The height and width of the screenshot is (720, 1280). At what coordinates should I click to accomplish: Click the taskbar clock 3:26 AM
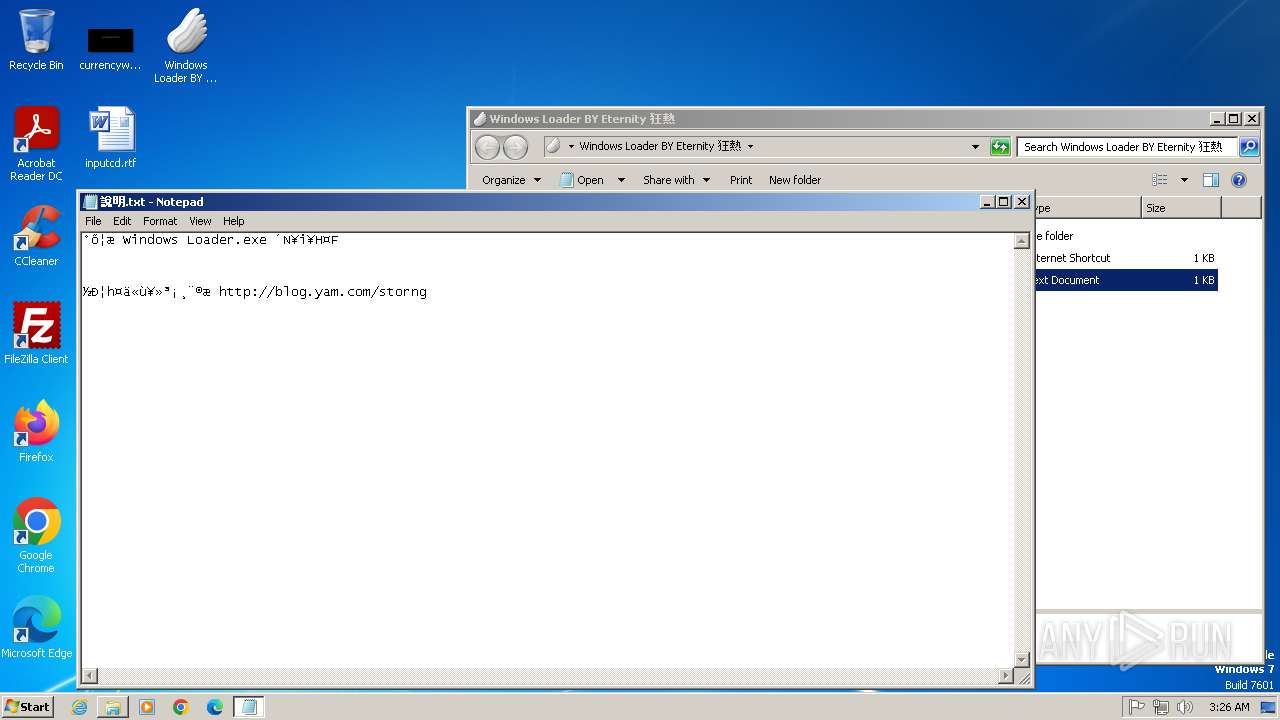coord(1229,707)
